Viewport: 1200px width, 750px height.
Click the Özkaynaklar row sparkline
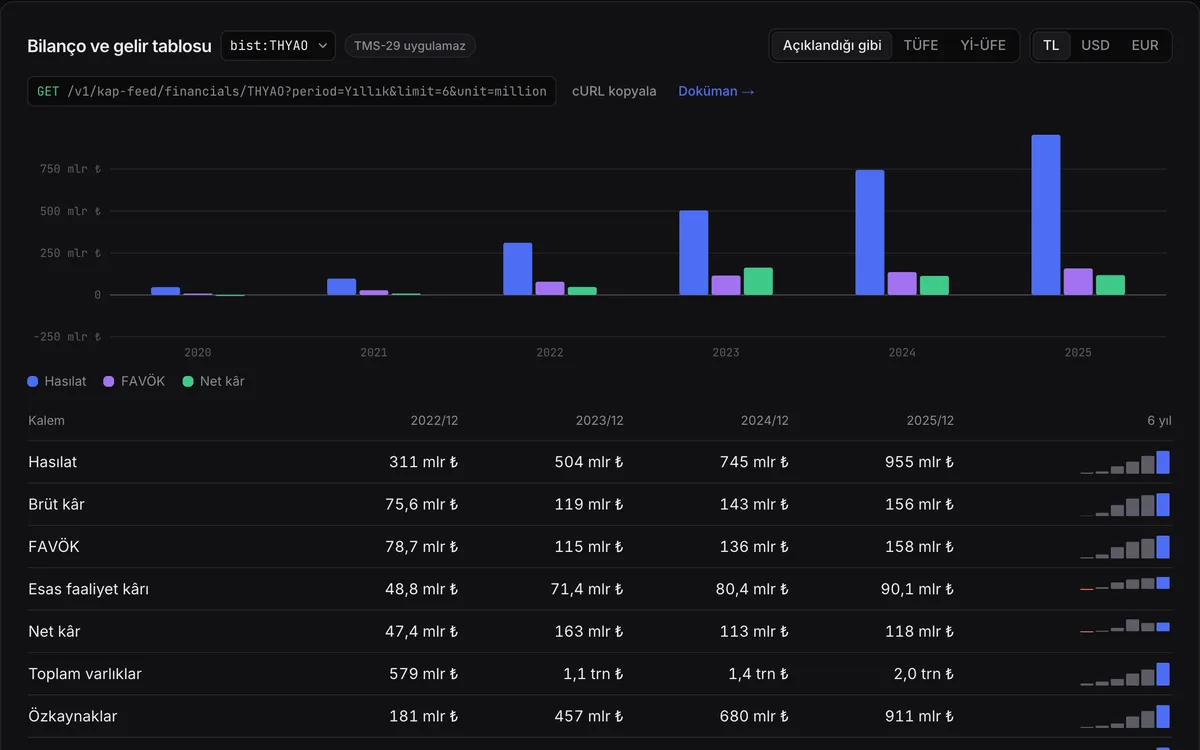(x=1125, y=716)
